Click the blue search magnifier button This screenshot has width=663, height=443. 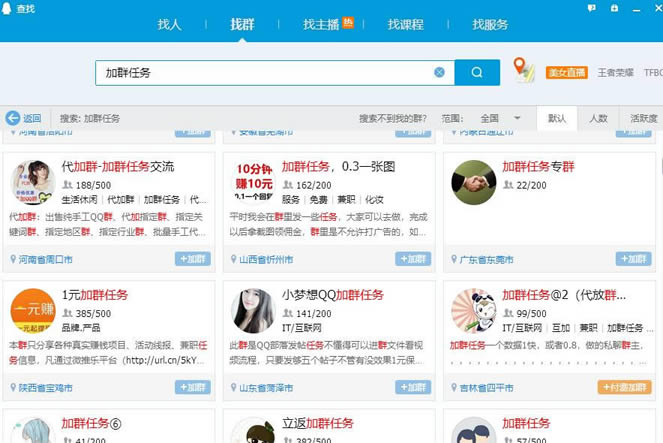[477, 73]
